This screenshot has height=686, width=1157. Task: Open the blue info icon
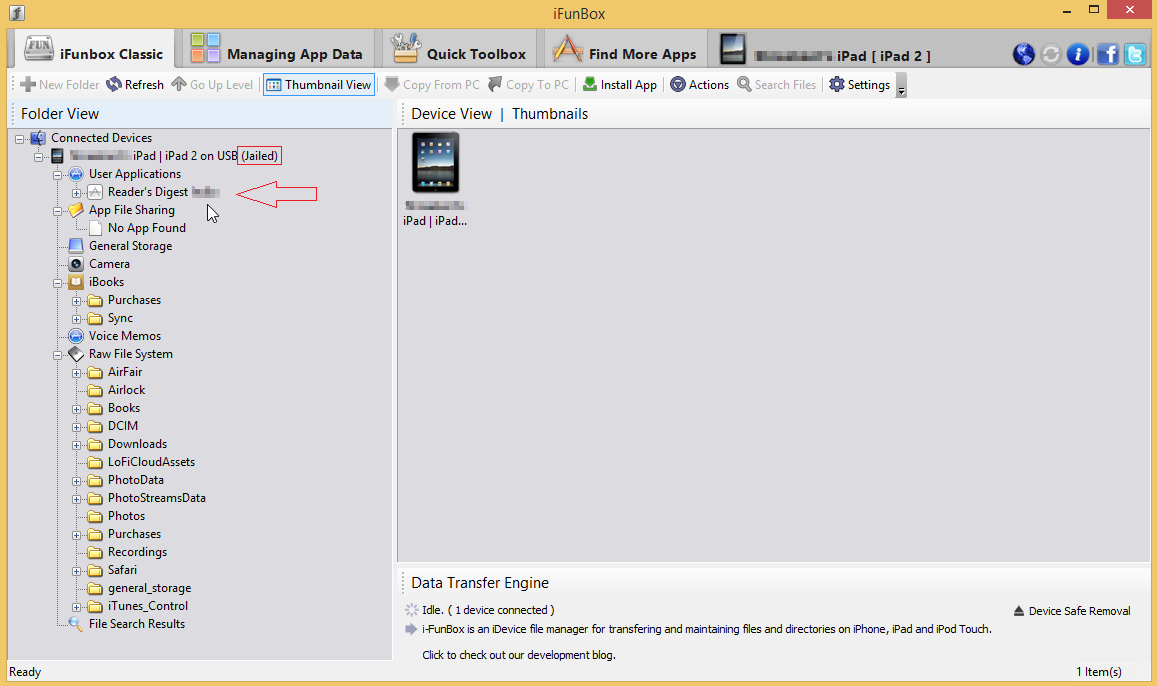(1078, 54)
